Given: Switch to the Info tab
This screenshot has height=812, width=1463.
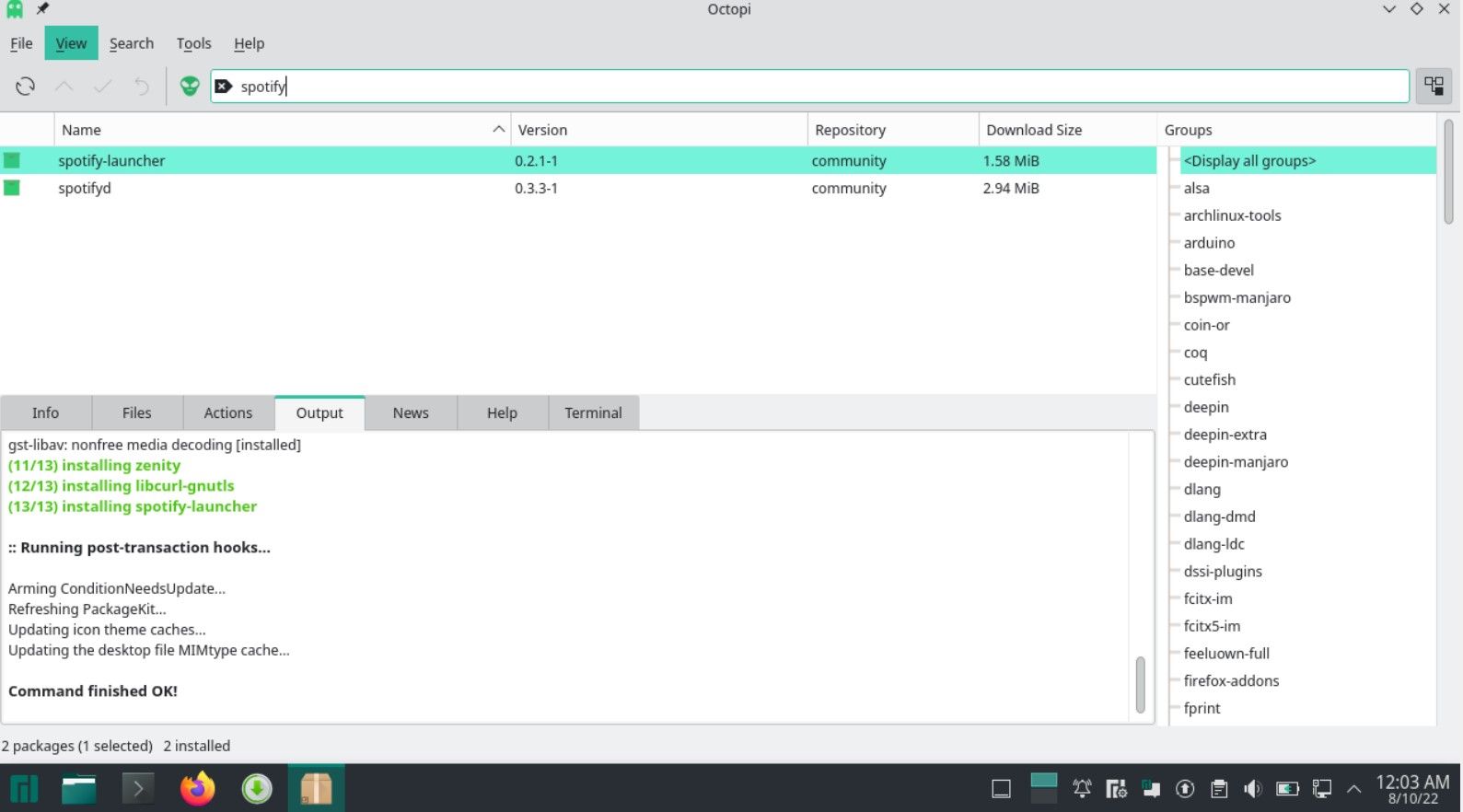Looking at the screenshot, I should click(45, 413).
